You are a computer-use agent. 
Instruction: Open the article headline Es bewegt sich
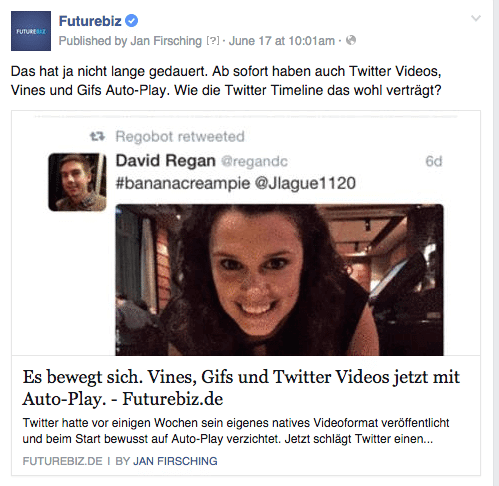[x=241, y=388]
